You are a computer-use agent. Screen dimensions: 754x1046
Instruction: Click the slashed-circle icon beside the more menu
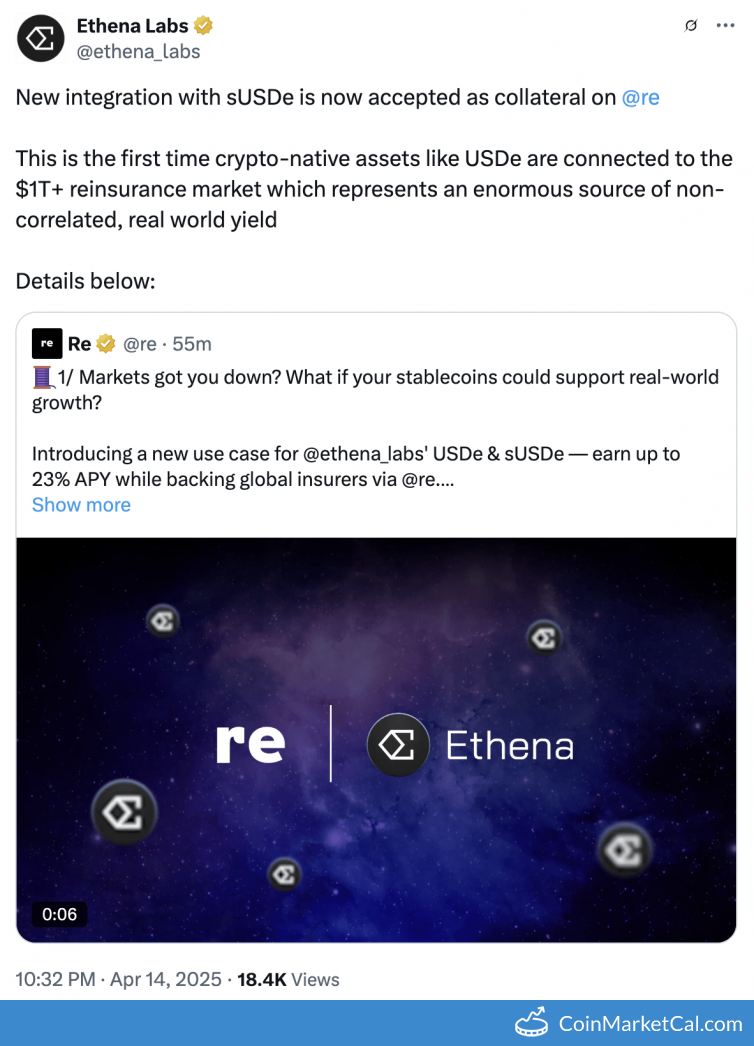(690, 26)
